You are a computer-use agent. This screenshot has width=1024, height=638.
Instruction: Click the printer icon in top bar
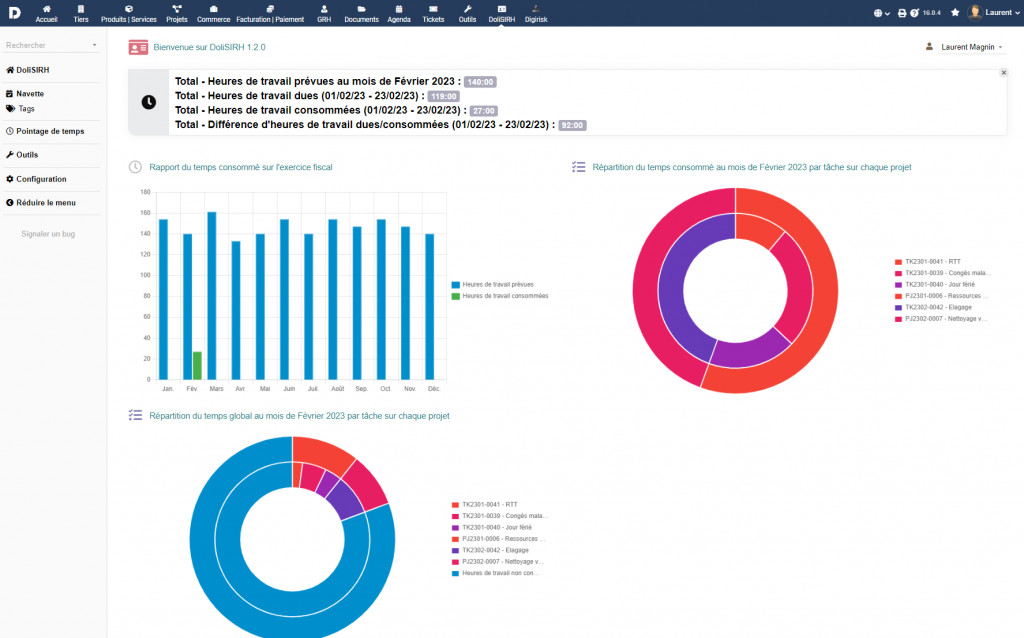coord(902,13)
